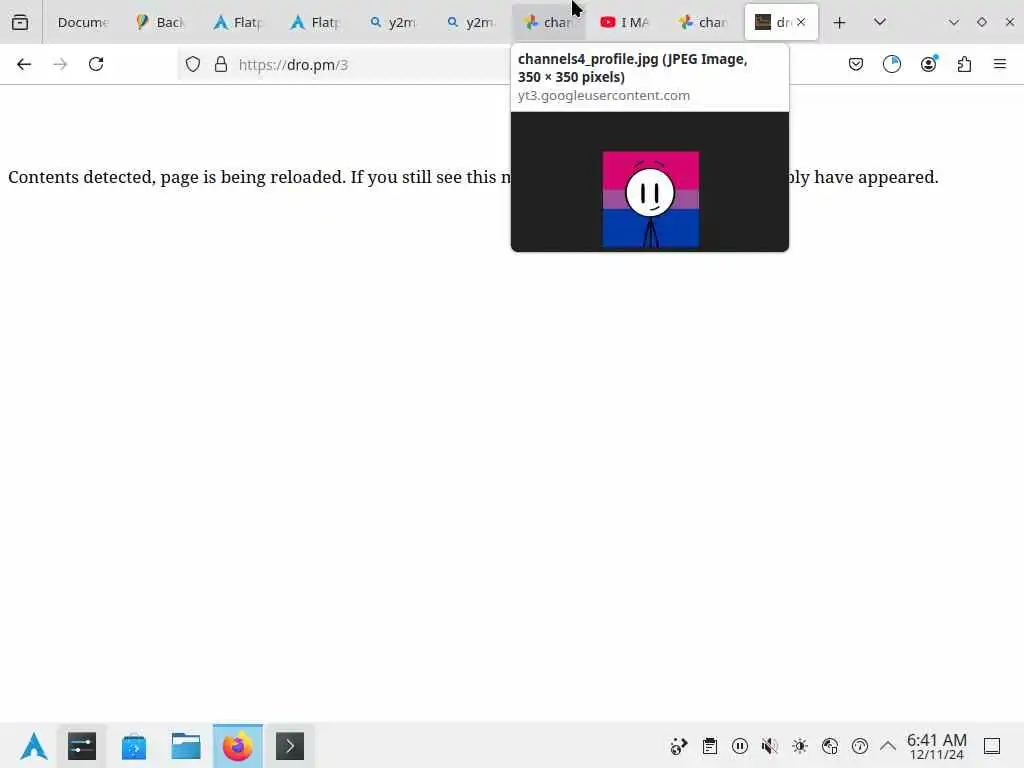Switch to the Back tab
Screen dimensions: 1024x768
tap(161, 22)
